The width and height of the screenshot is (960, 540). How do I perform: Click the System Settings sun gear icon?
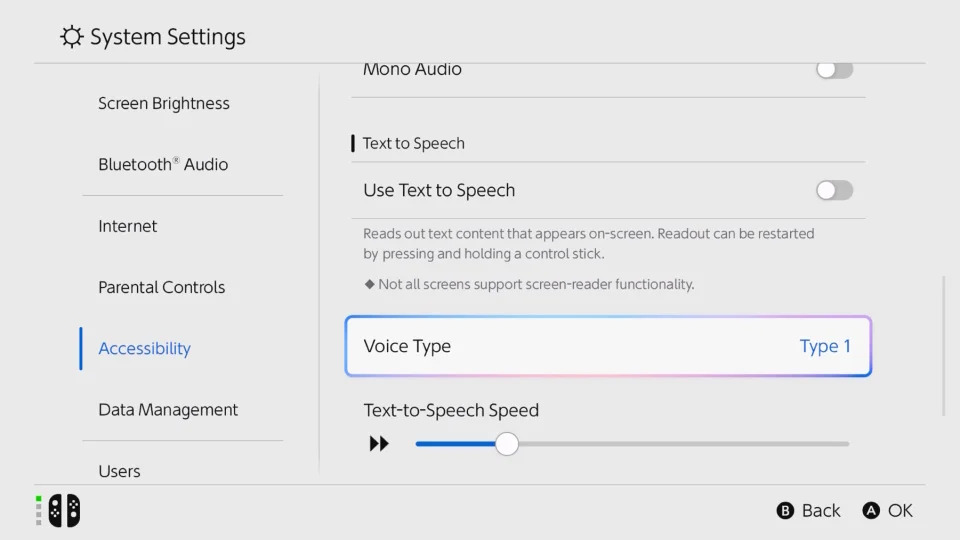(x=72, y=38)
